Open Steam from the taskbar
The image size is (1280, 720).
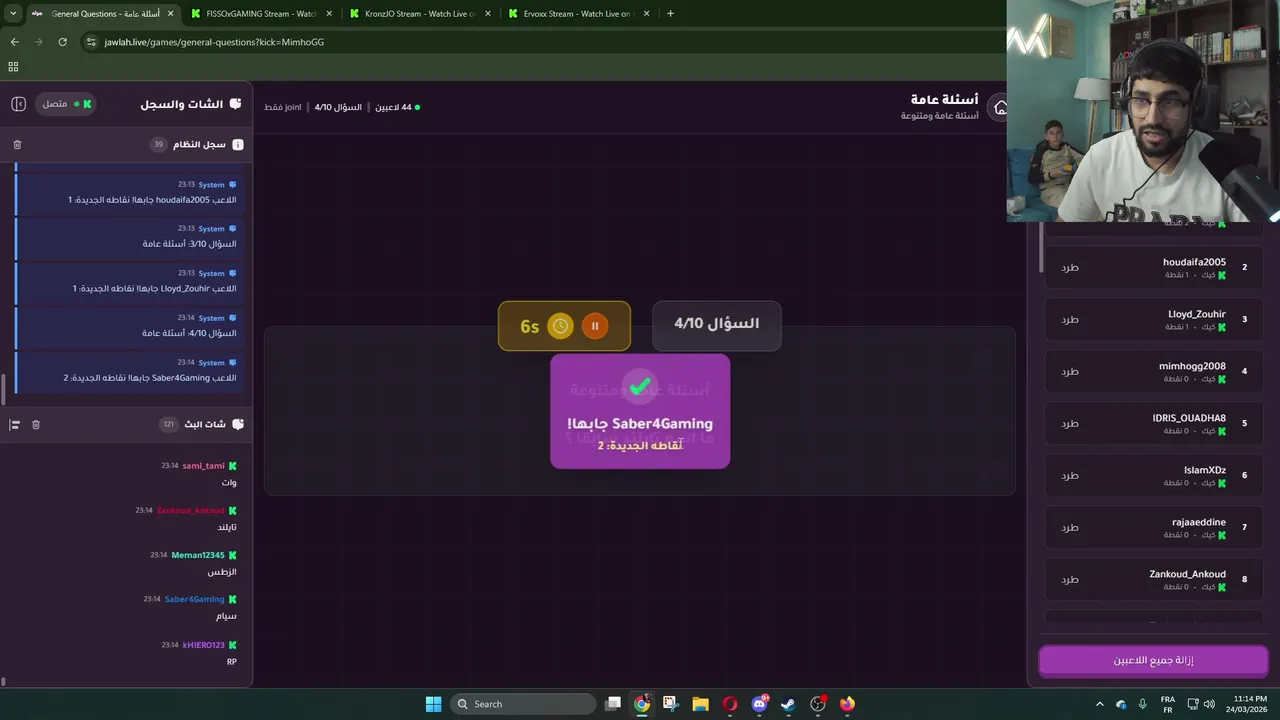click(x=788, y=704)
